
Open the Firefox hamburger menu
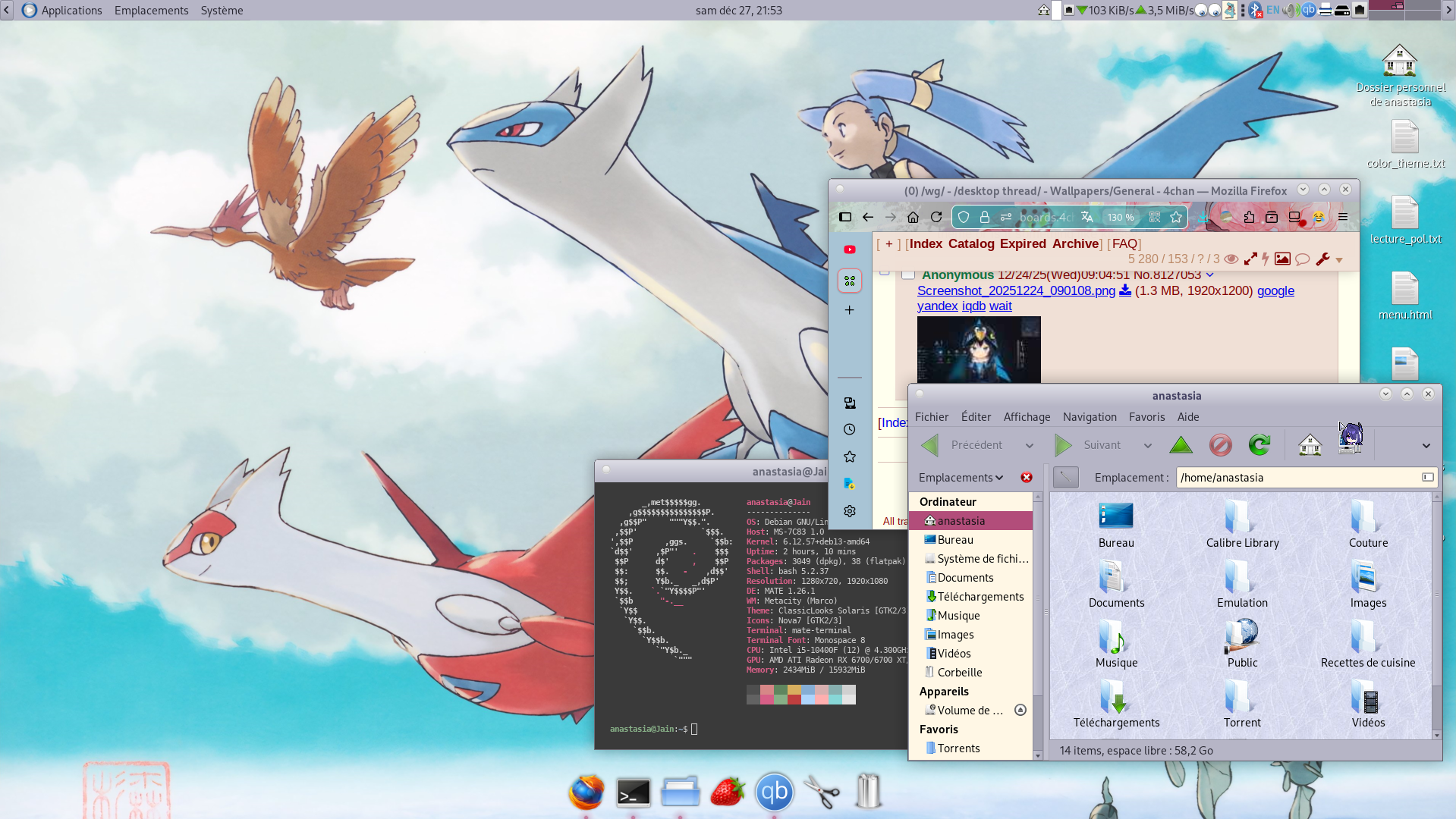pos(1343,217)
